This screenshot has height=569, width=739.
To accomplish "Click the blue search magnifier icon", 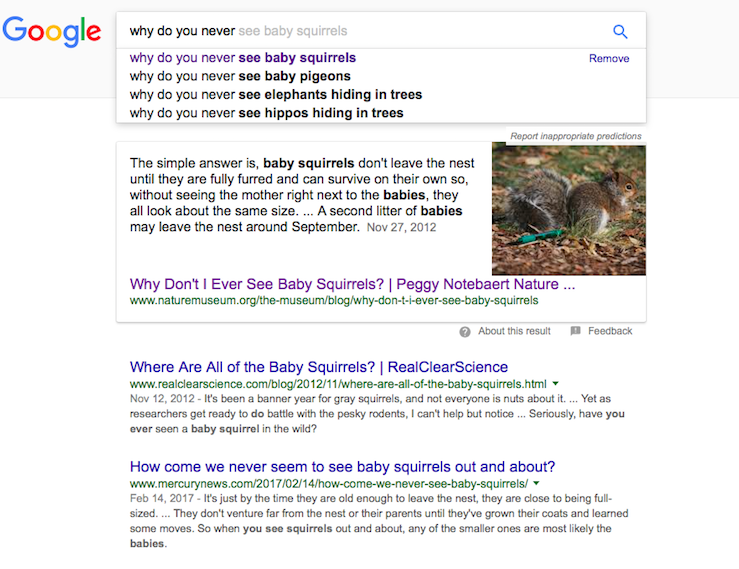I will tap(620, 31).
